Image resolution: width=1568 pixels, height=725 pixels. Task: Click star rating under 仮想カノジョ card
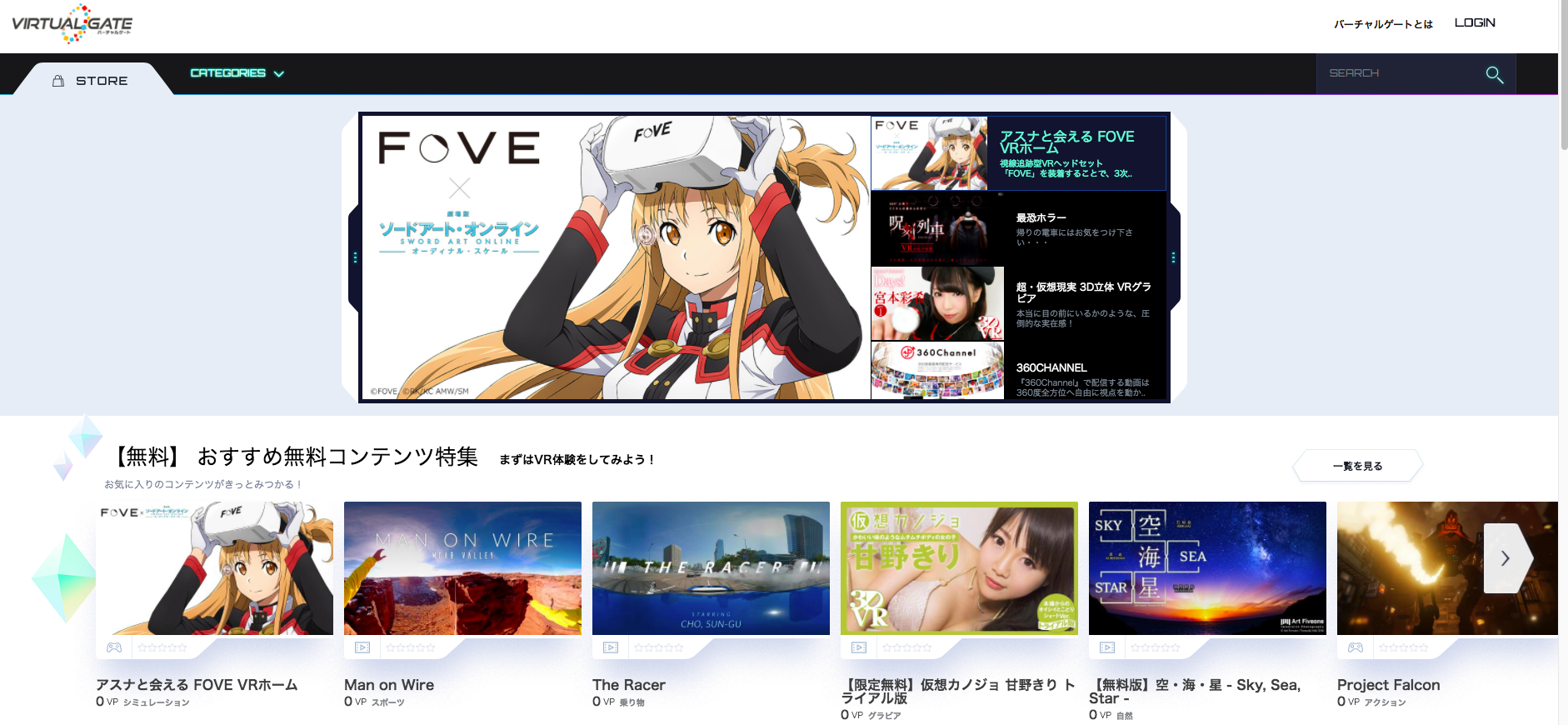click(x=907, y=647)
